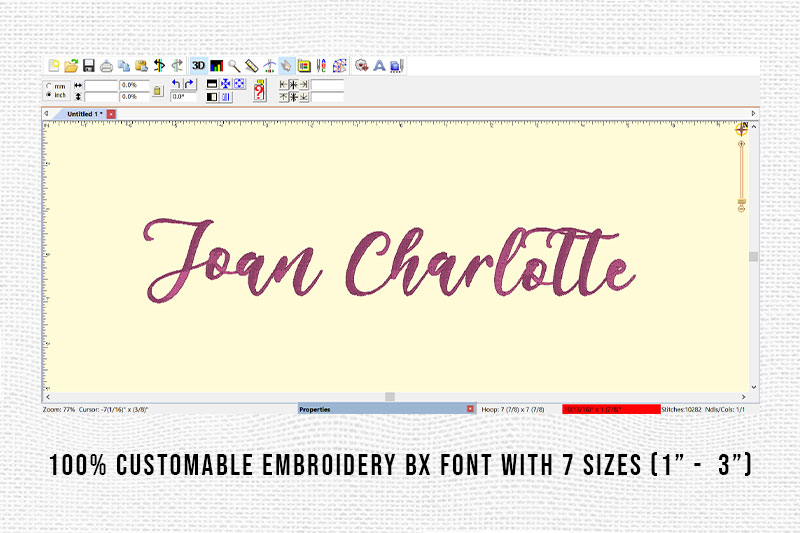This screenshot has width=800, height=533.
Task: Click the scroll left arrow
Action: [48, 397]
